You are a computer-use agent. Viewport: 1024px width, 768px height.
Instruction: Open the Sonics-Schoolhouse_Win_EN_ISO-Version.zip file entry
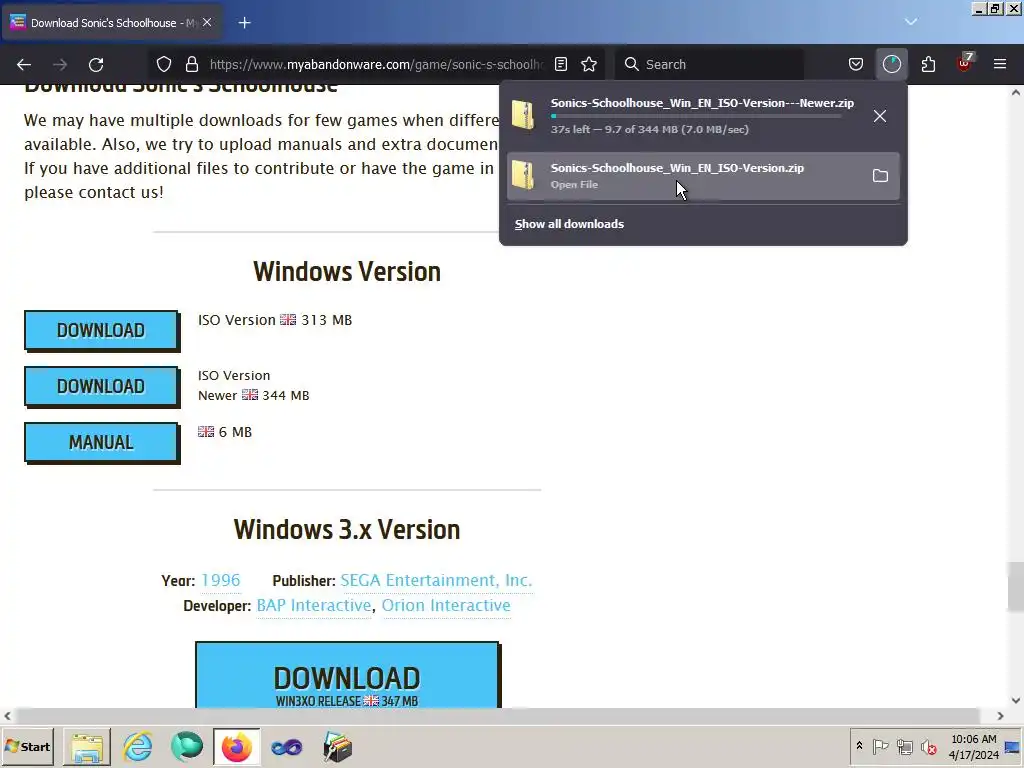(x=703, y=176)
